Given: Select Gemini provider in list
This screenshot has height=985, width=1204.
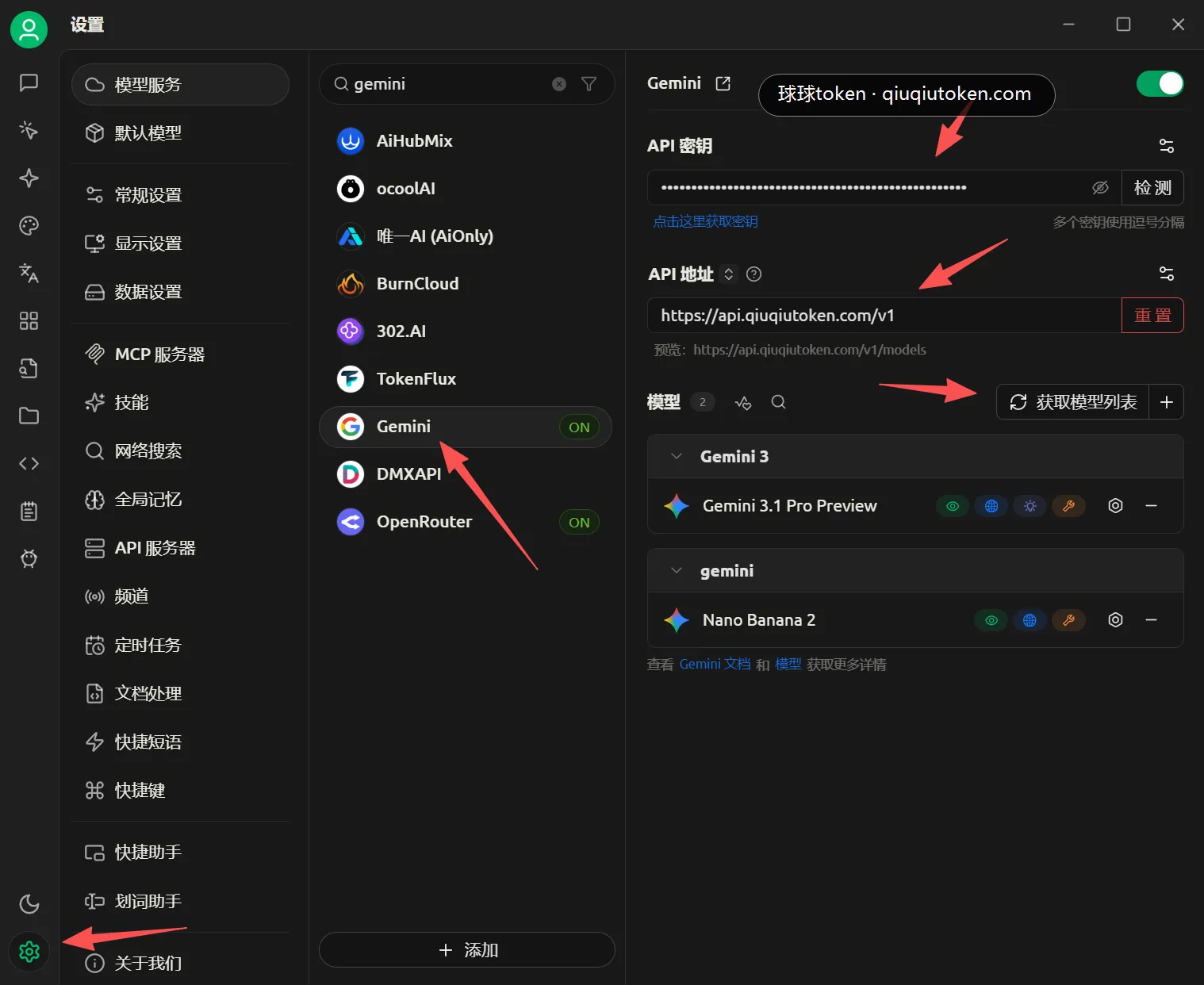Looking at the screenshot, I should click(x=466, y=427).
